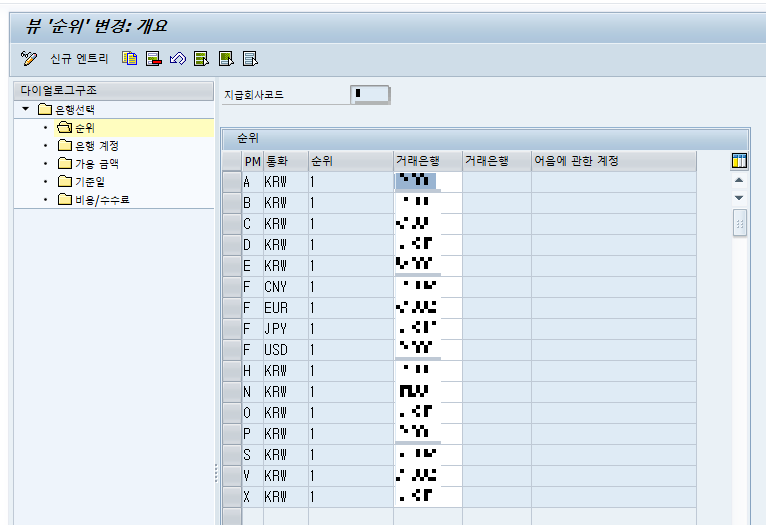Click KRW currency cell in PM H row
This screenshot has width=766, height=525.
point(286,371)
